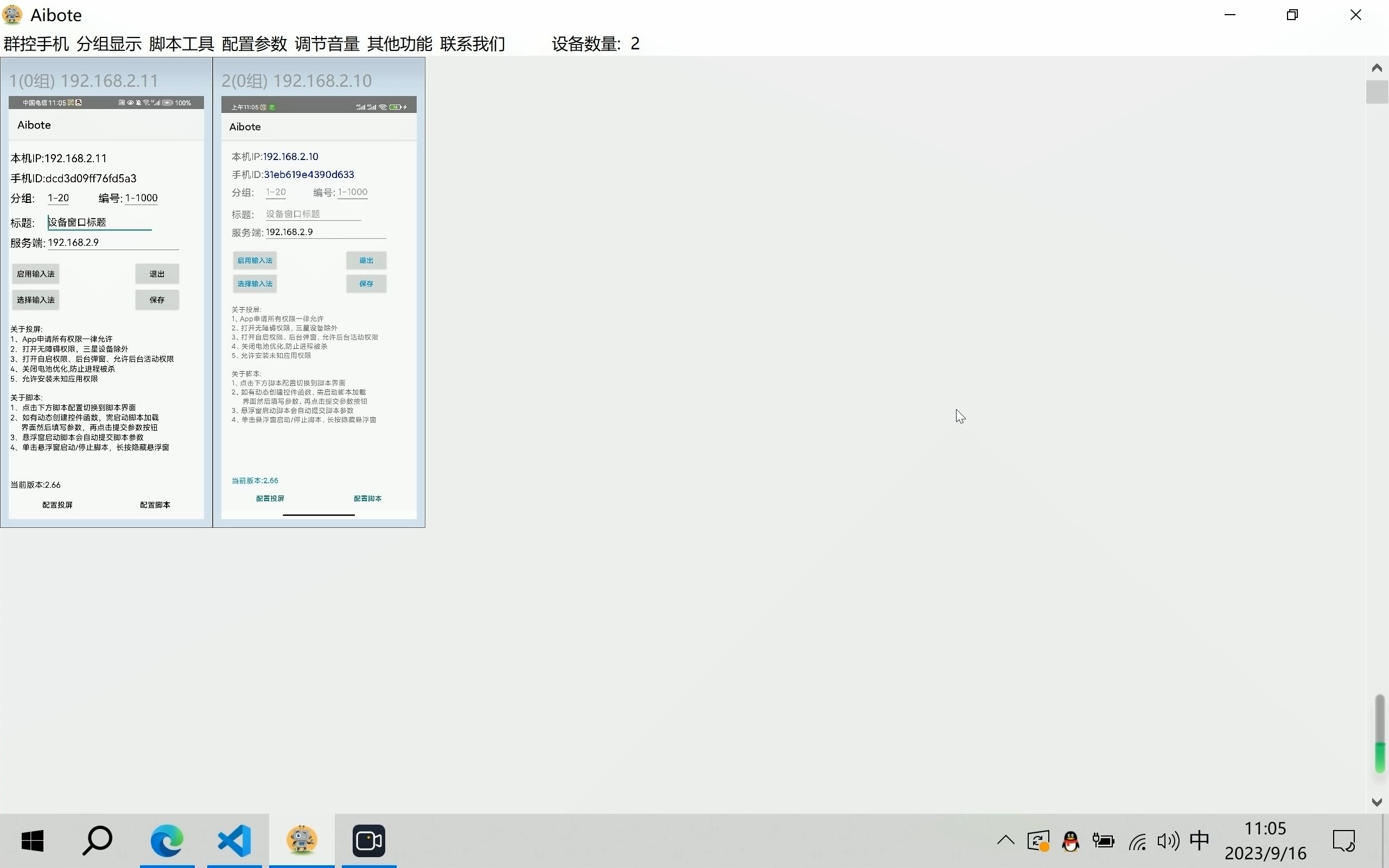This screenshot has width=1389, height=868.
Task: Click the Wi-Fi network tray icon
Action: 1137,841
